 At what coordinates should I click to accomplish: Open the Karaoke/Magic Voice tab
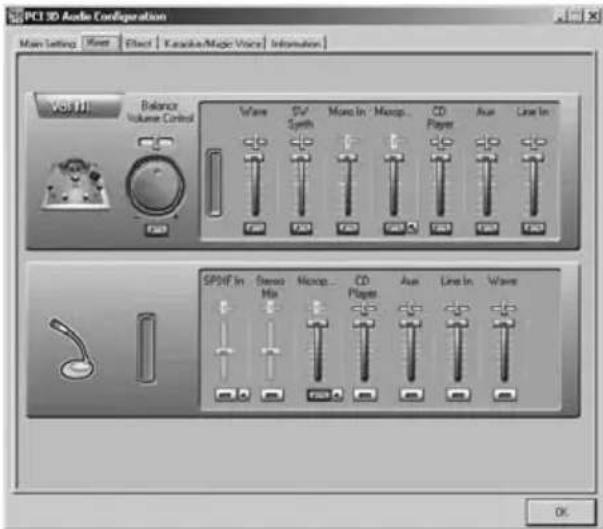click(x=213, y=43)
